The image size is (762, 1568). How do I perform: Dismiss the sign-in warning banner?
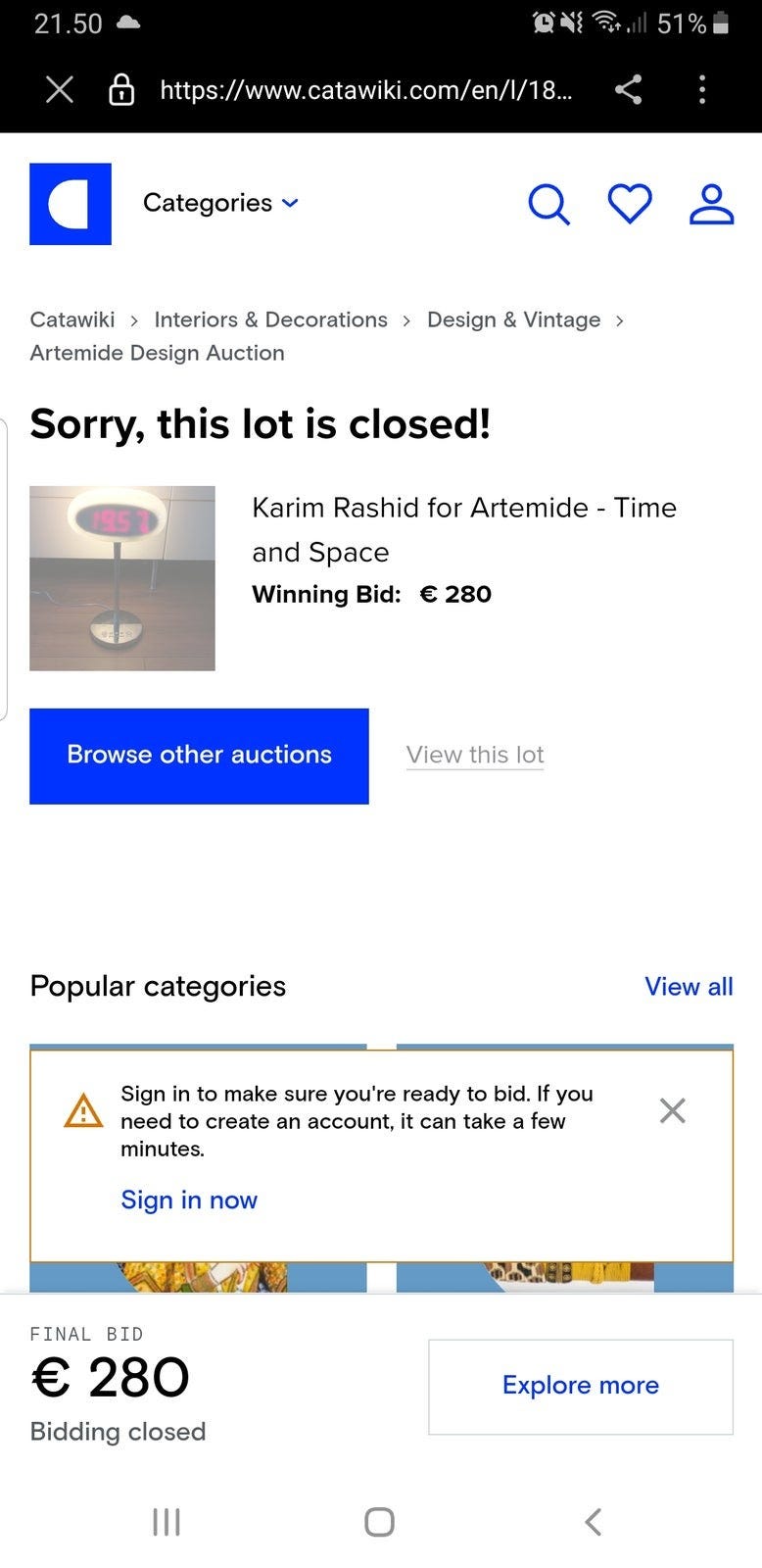point(672,1110)
